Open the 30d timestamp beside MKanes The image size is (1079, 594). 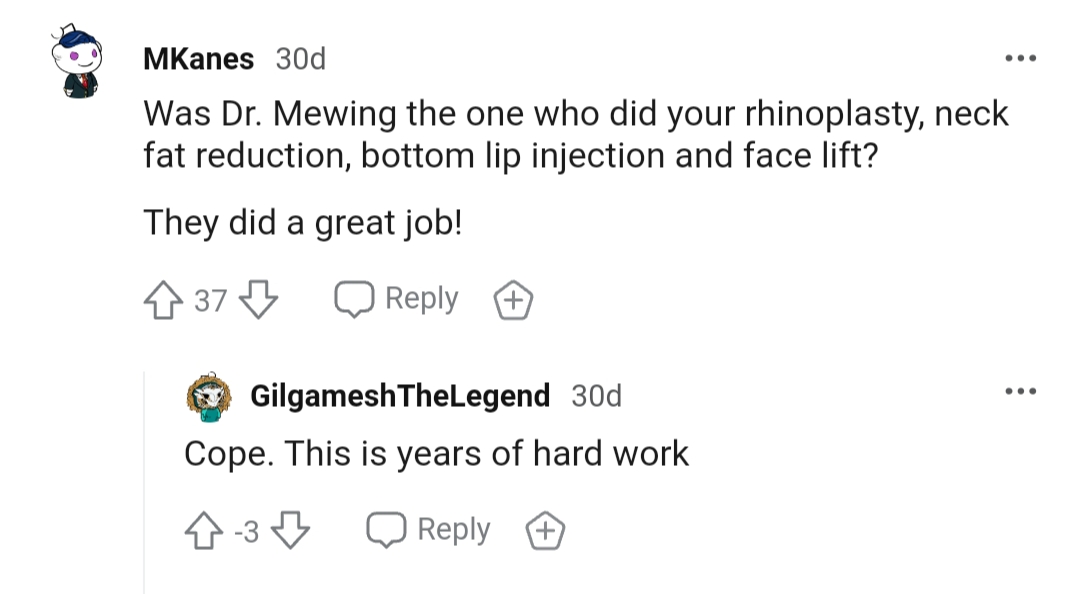[301, 59]
